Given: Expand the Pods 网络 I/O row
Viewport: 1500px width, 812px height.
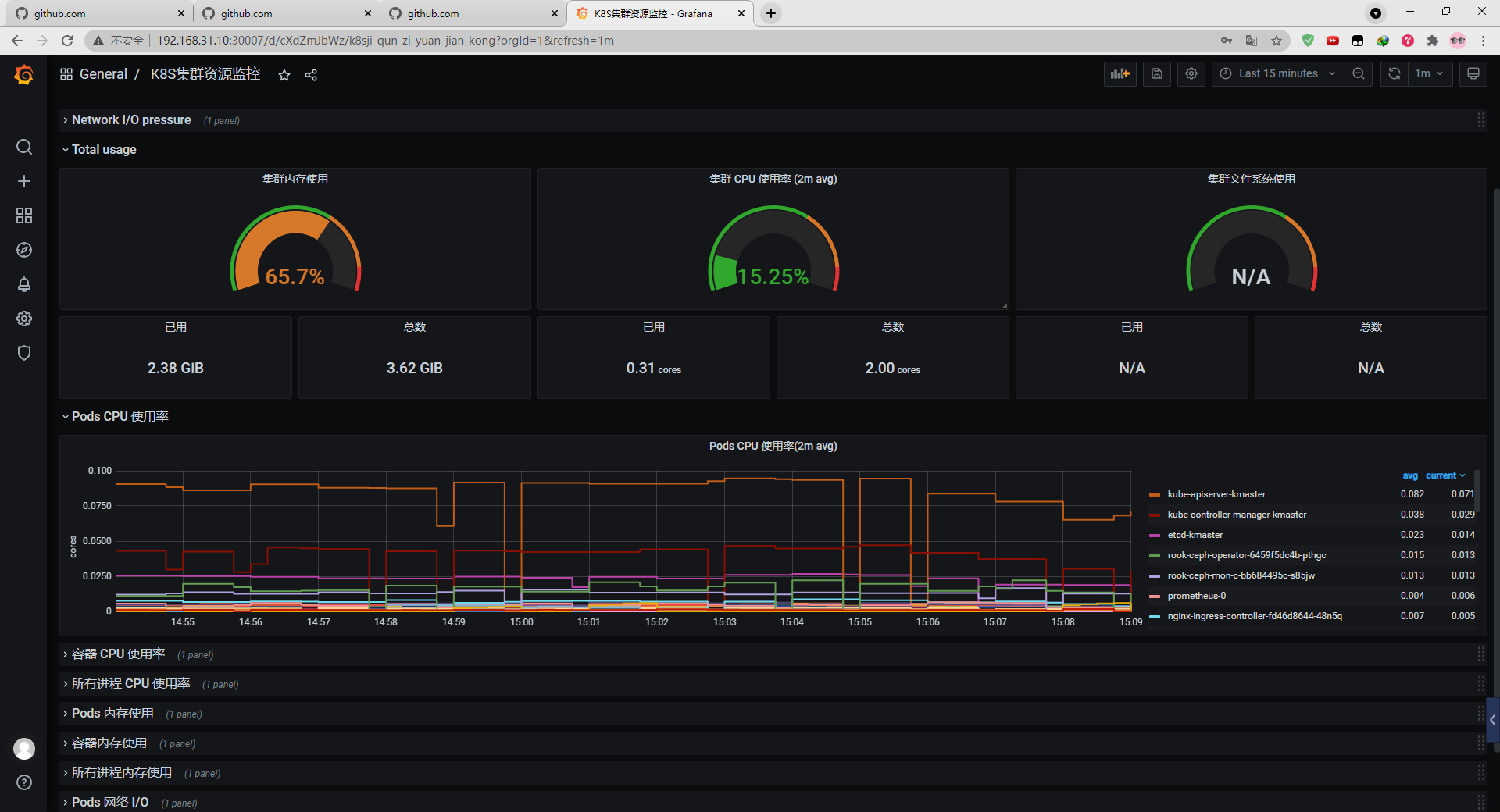Looking at the screenshot, I should [110, 802].
